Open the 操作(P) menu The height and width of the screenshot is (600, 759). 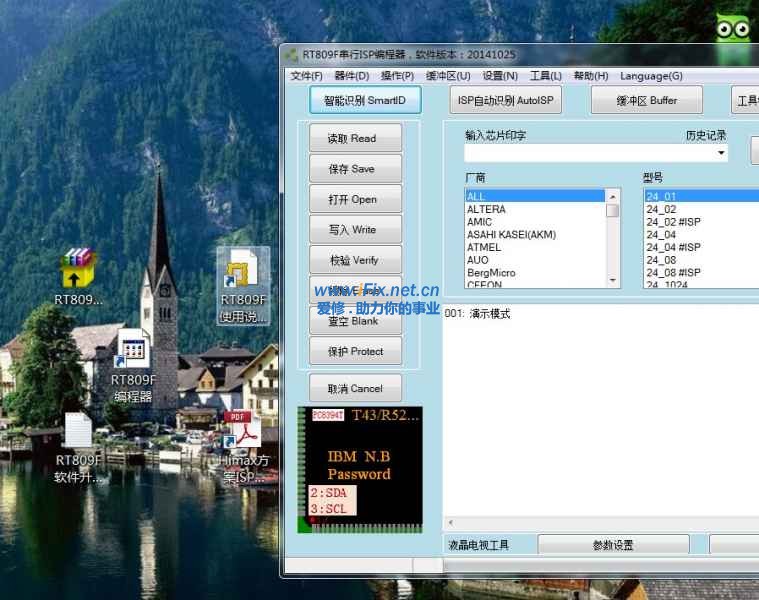click(397, 76)
